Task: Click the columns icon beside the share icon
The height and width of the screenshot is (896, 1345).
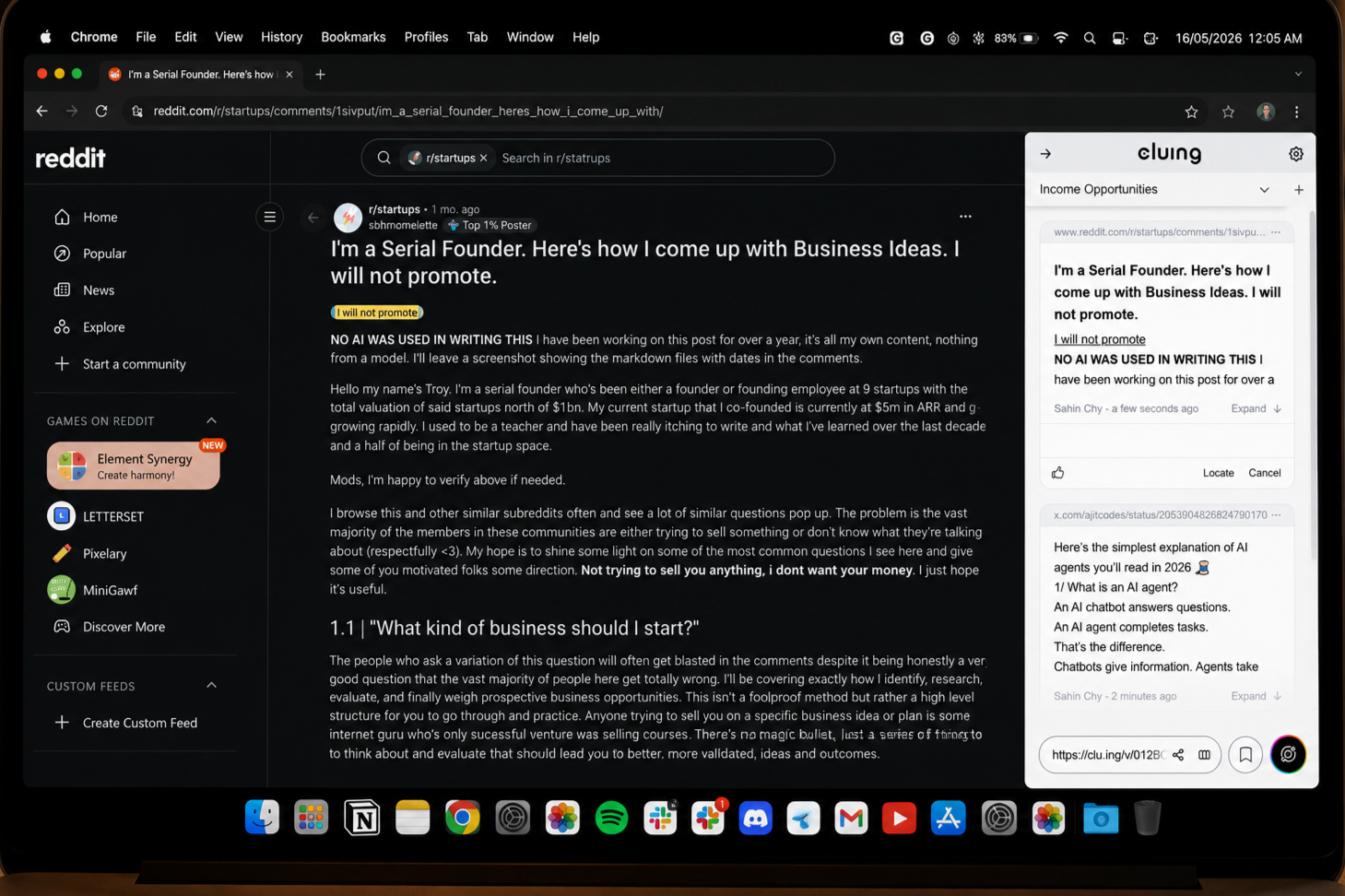Action: pyautogui.click(x=1204, y=755)
